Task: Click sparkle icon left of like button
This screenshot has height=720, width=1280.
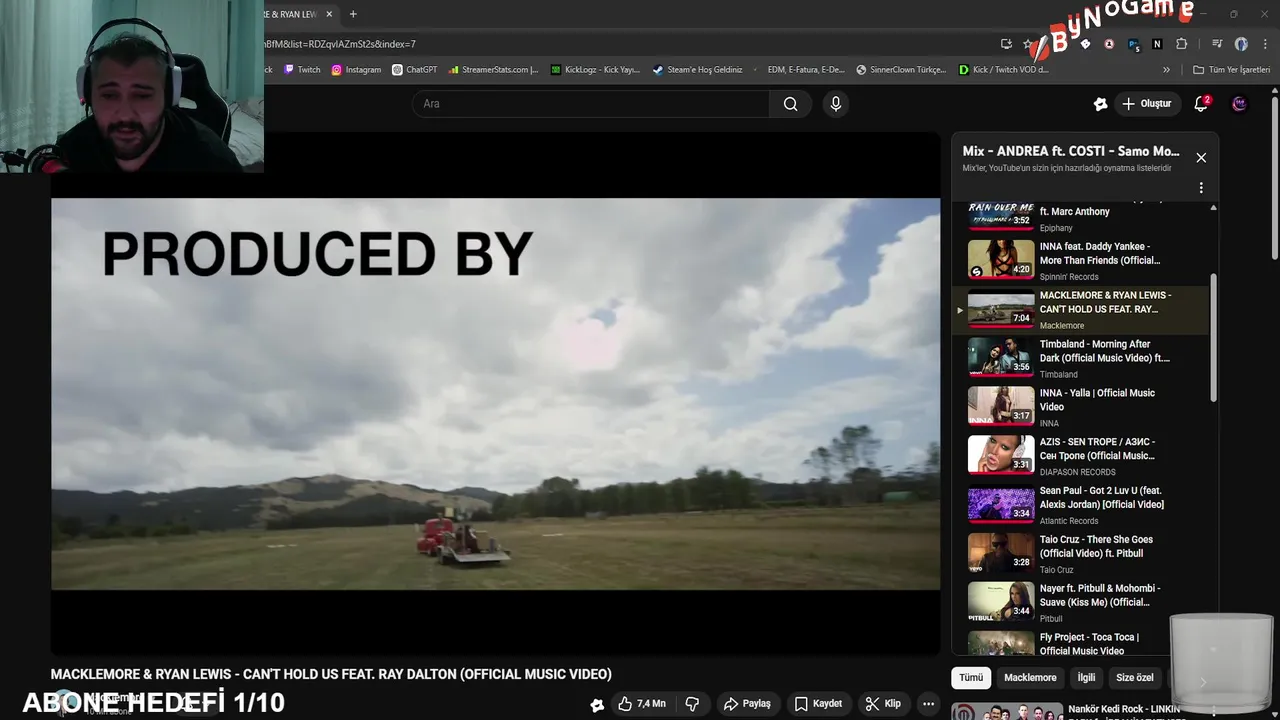Action: tap(597, 705)
